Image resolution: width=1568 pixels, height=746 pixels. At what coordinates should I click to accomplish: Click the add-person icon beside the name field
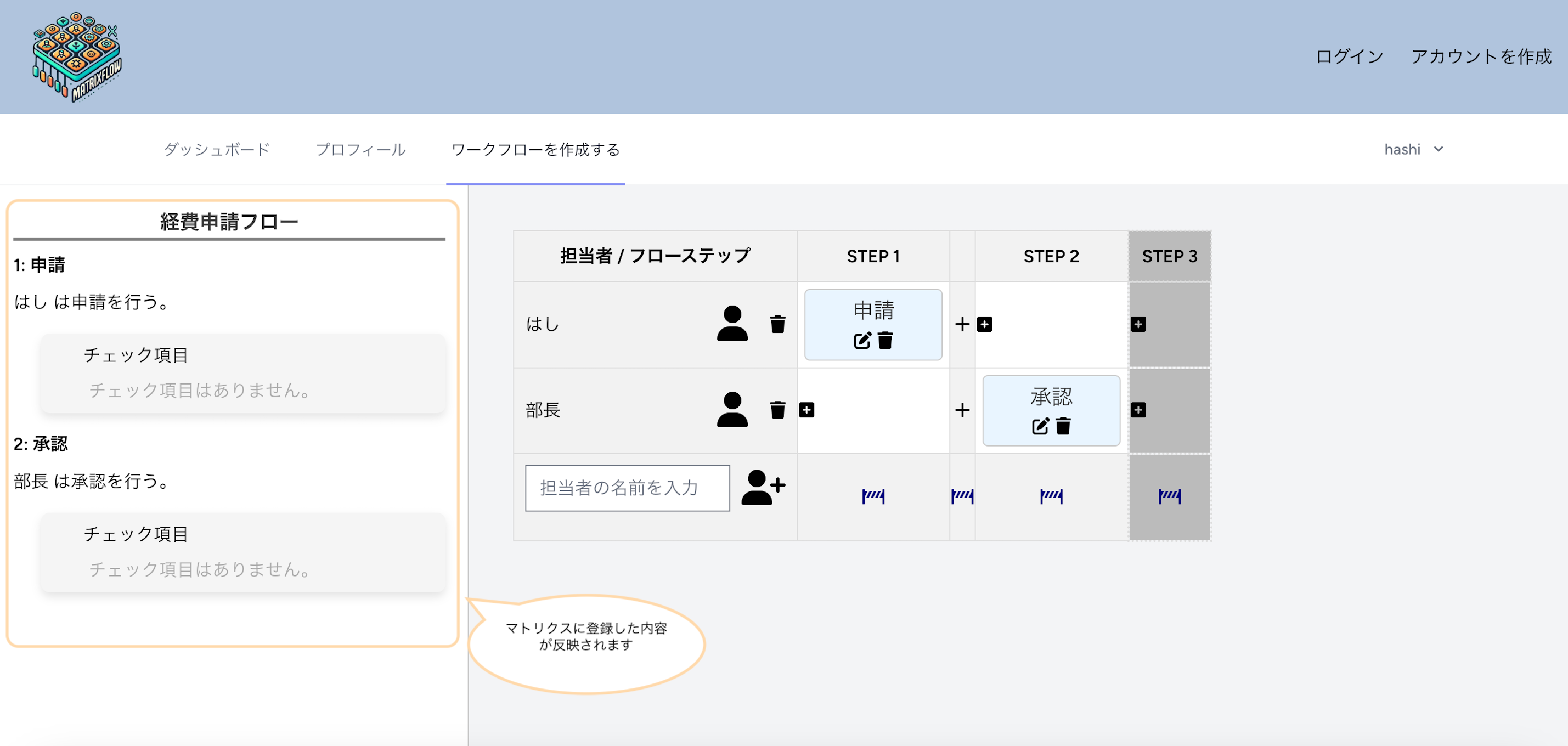pyautogui.click(x=763, y=487)
